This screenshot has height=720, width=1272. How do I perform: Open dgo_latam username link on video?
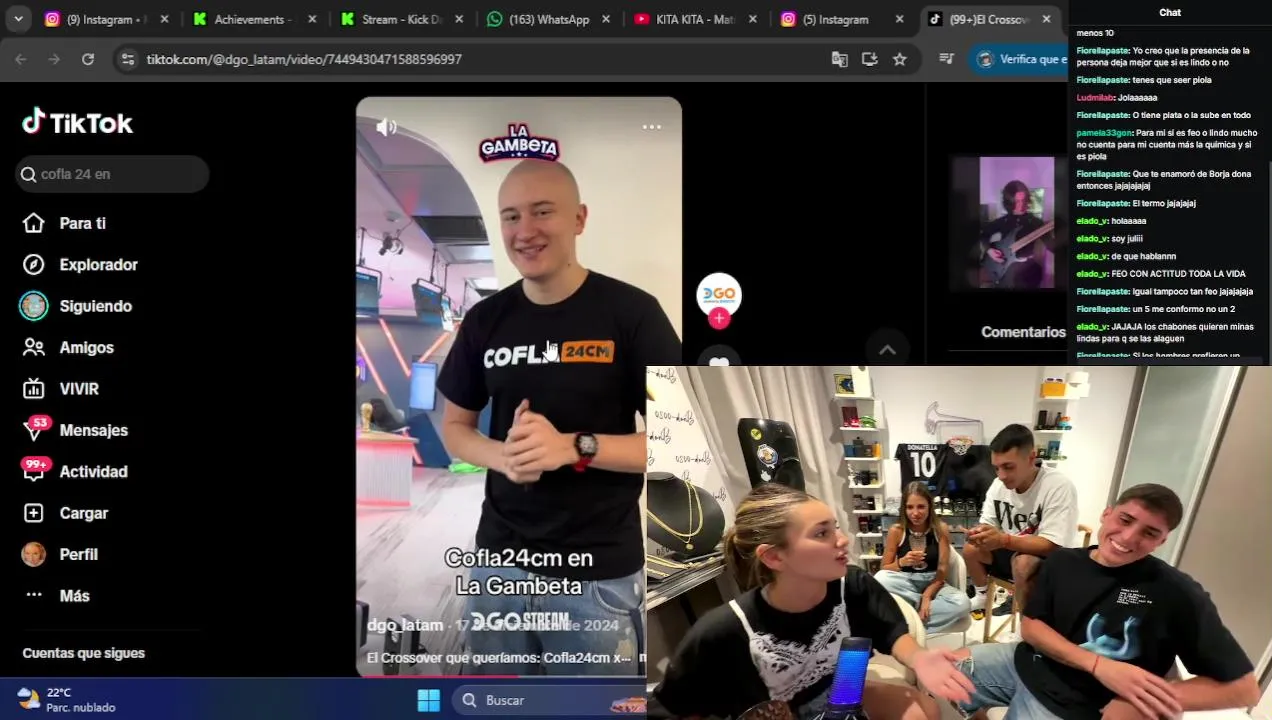pos(405,625)
